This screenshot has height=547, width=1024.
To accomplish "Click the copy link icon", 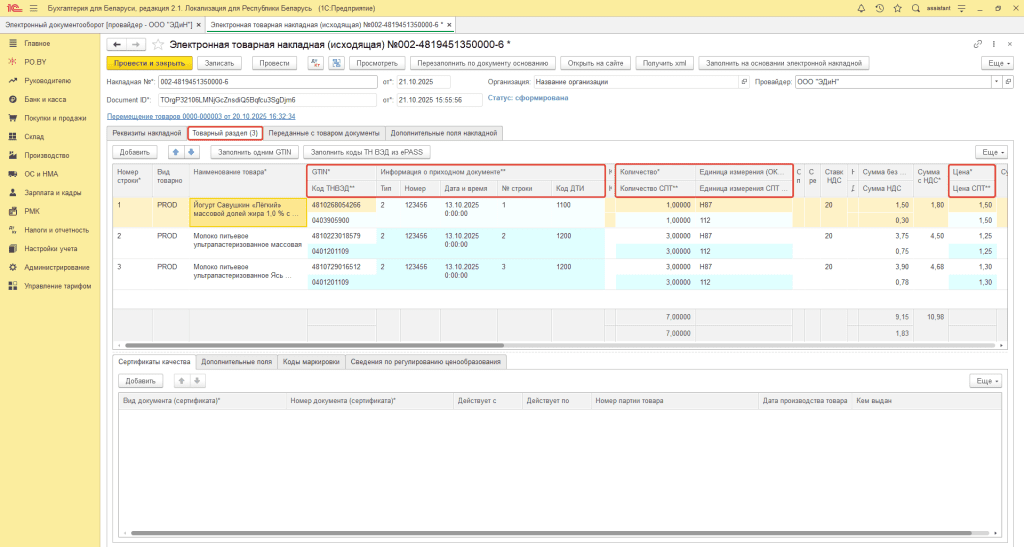I will [x=977, y=45].
